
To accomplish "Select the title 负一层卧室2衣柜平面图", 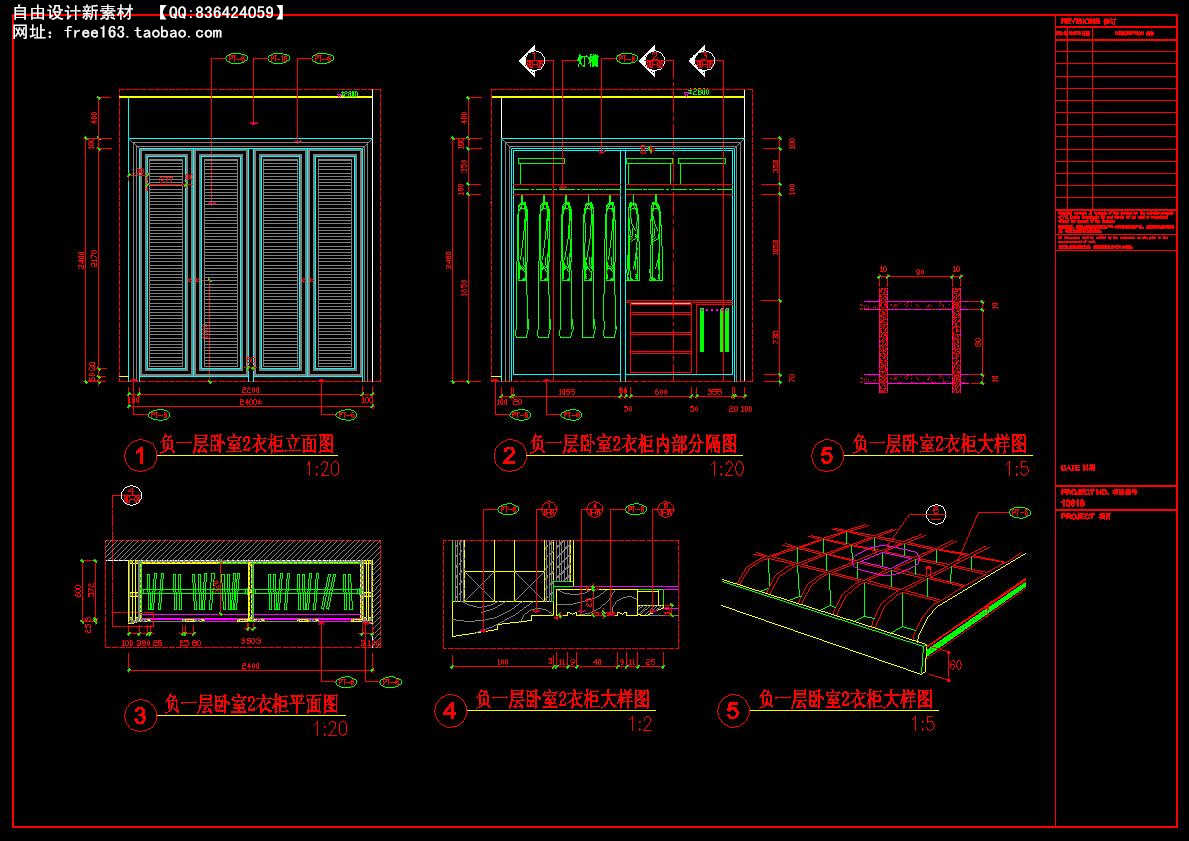I will point(251,704).
